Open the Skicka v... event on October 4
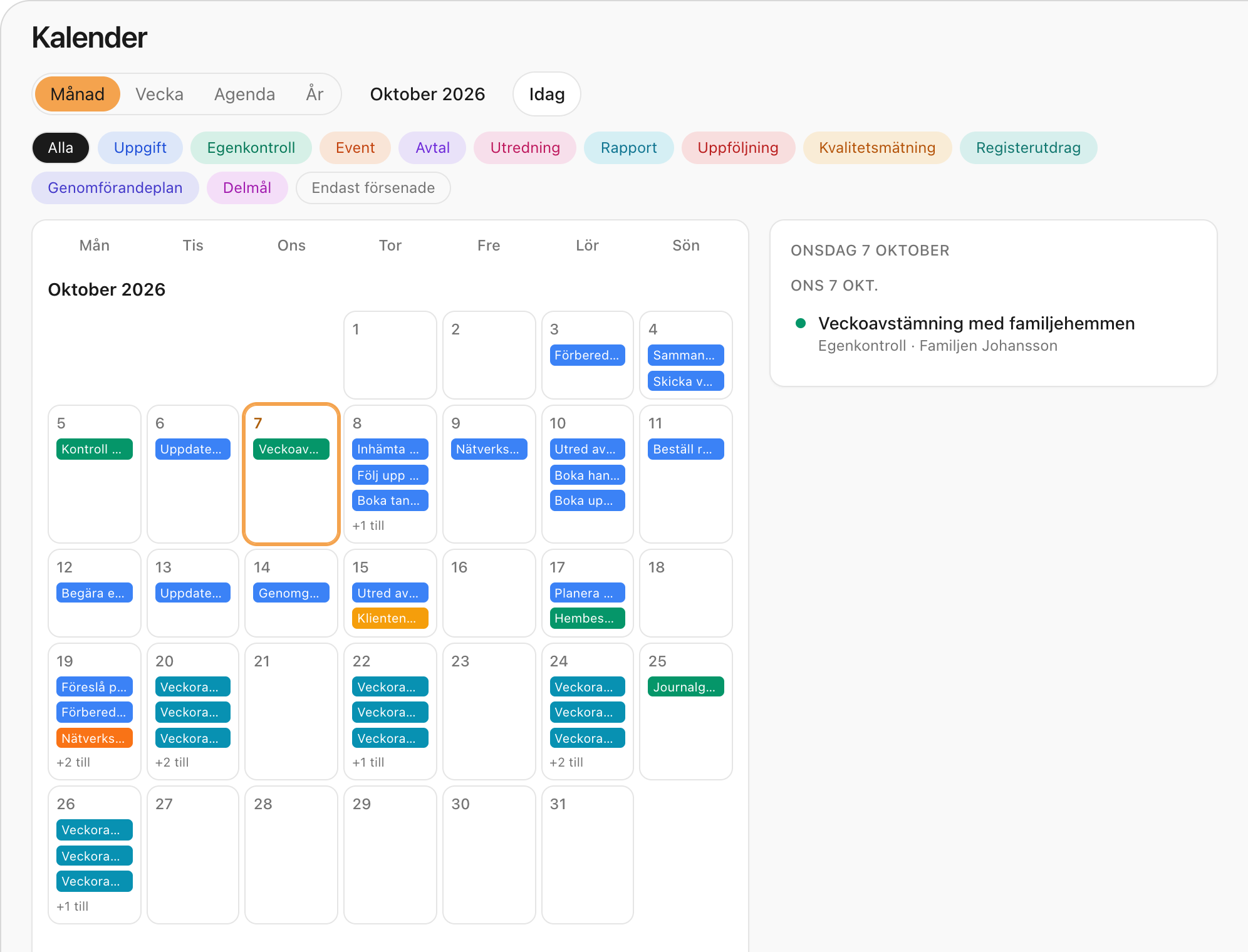1248x952 pixels. [686, 381]
